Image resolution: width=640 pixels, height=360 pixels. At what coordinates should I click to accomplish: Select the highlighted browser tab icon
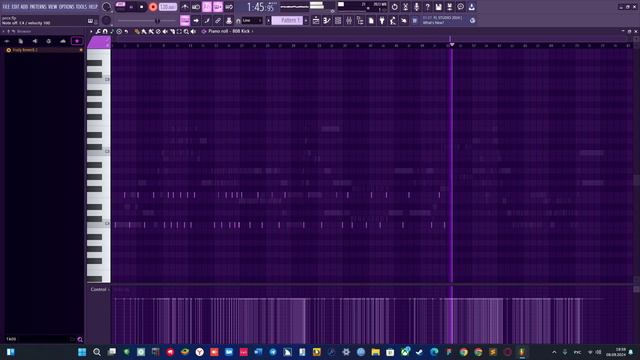(x=77, y=41)
